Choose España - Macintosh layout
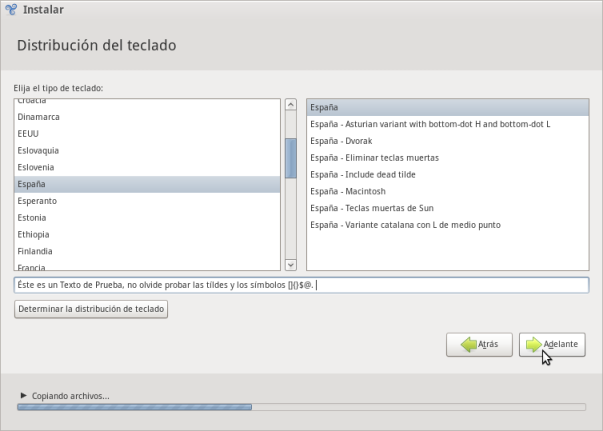 click(x=448, y=191)
